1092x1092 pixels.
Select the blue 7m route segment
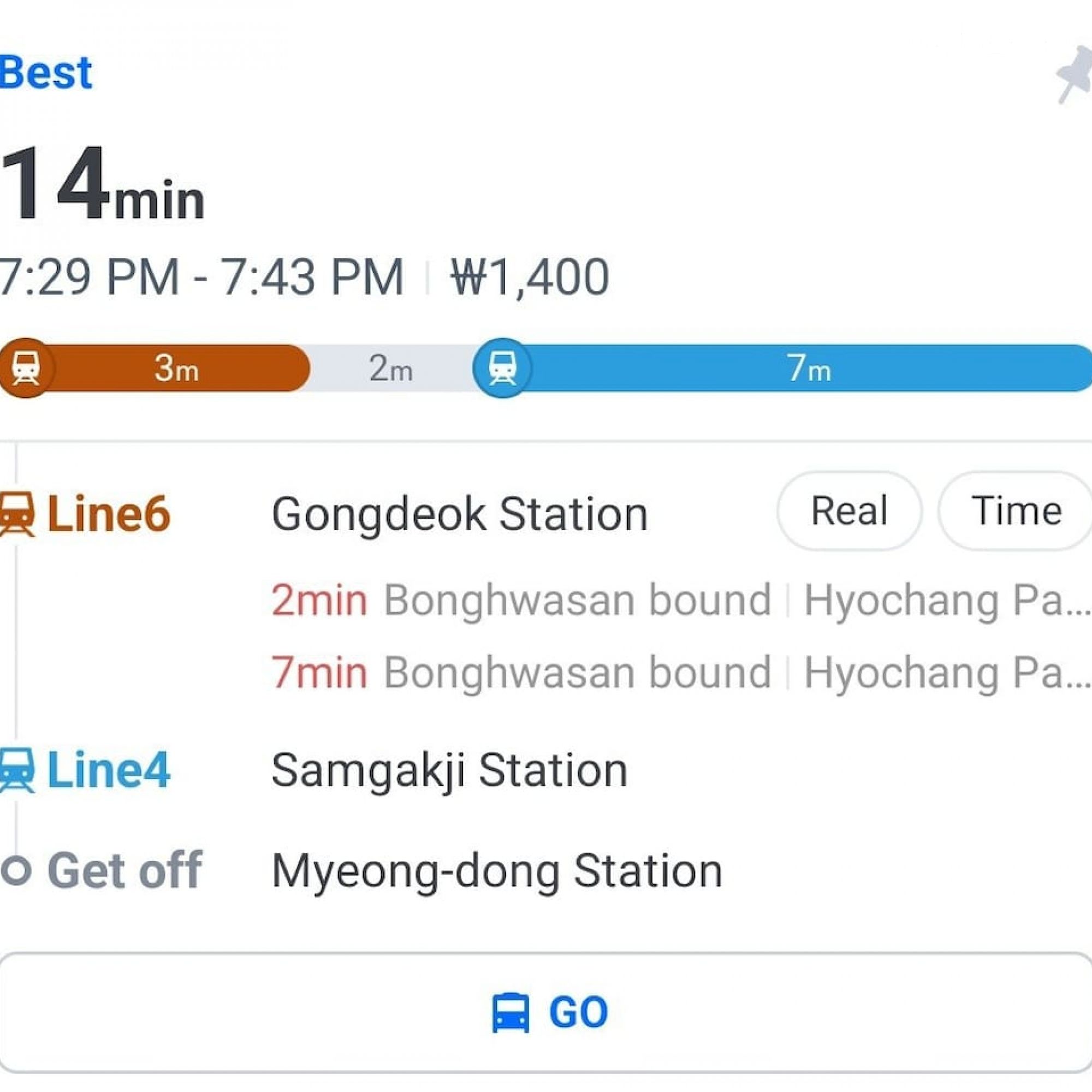[x=808, y=369]
